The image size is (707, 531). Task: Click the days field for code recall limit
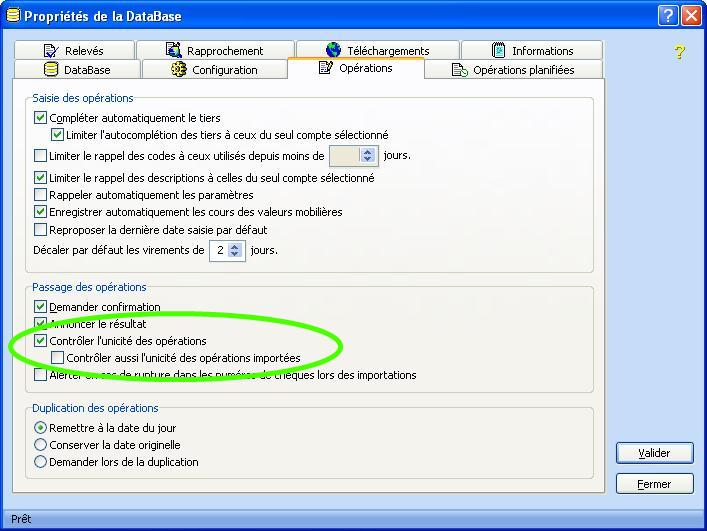343,156
